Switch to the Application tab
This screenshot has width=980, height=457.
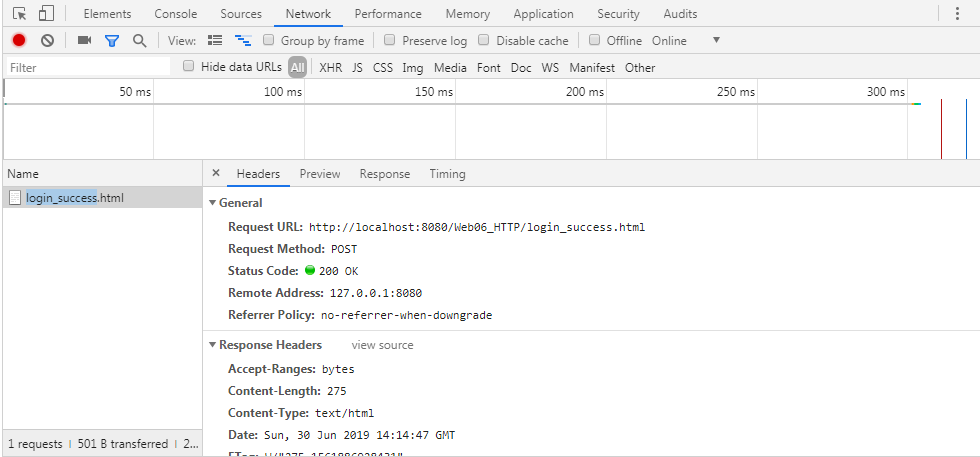point(544,14)
